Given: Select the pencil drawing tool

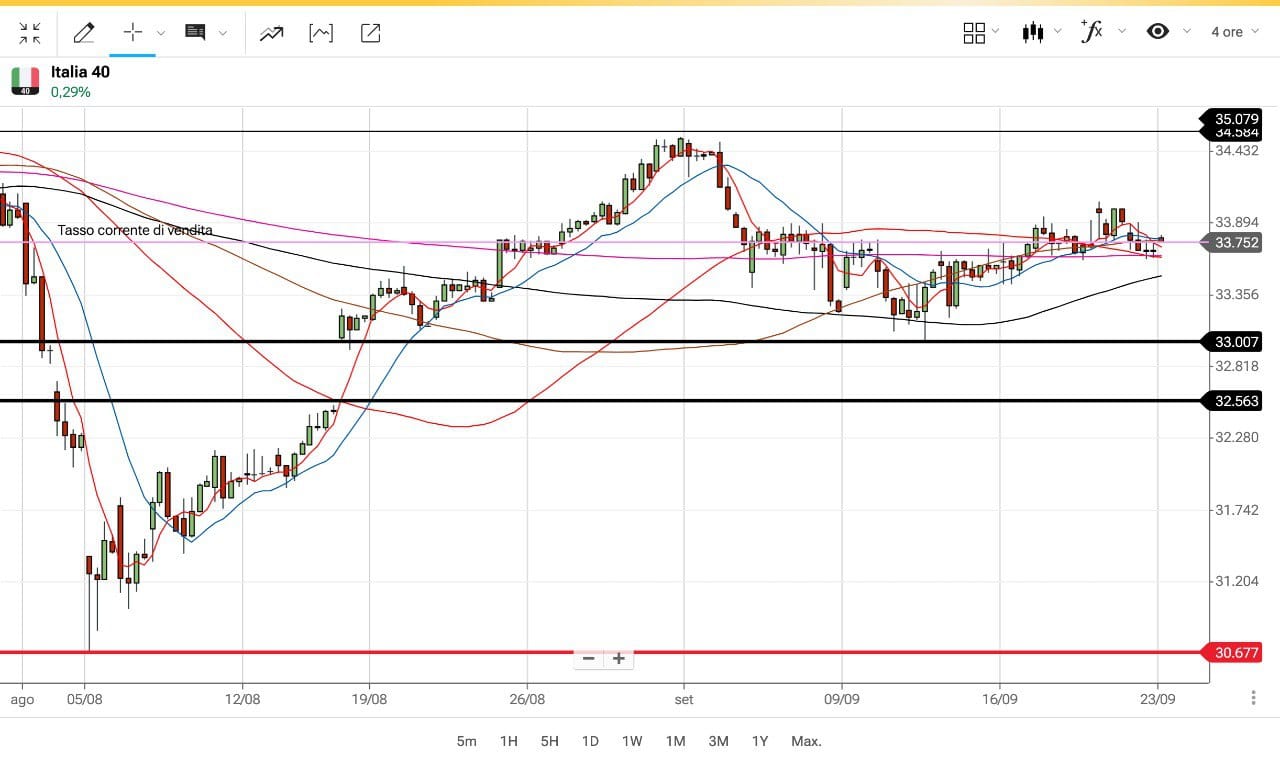Looking at the screenshot, I should tap(84, 33).
